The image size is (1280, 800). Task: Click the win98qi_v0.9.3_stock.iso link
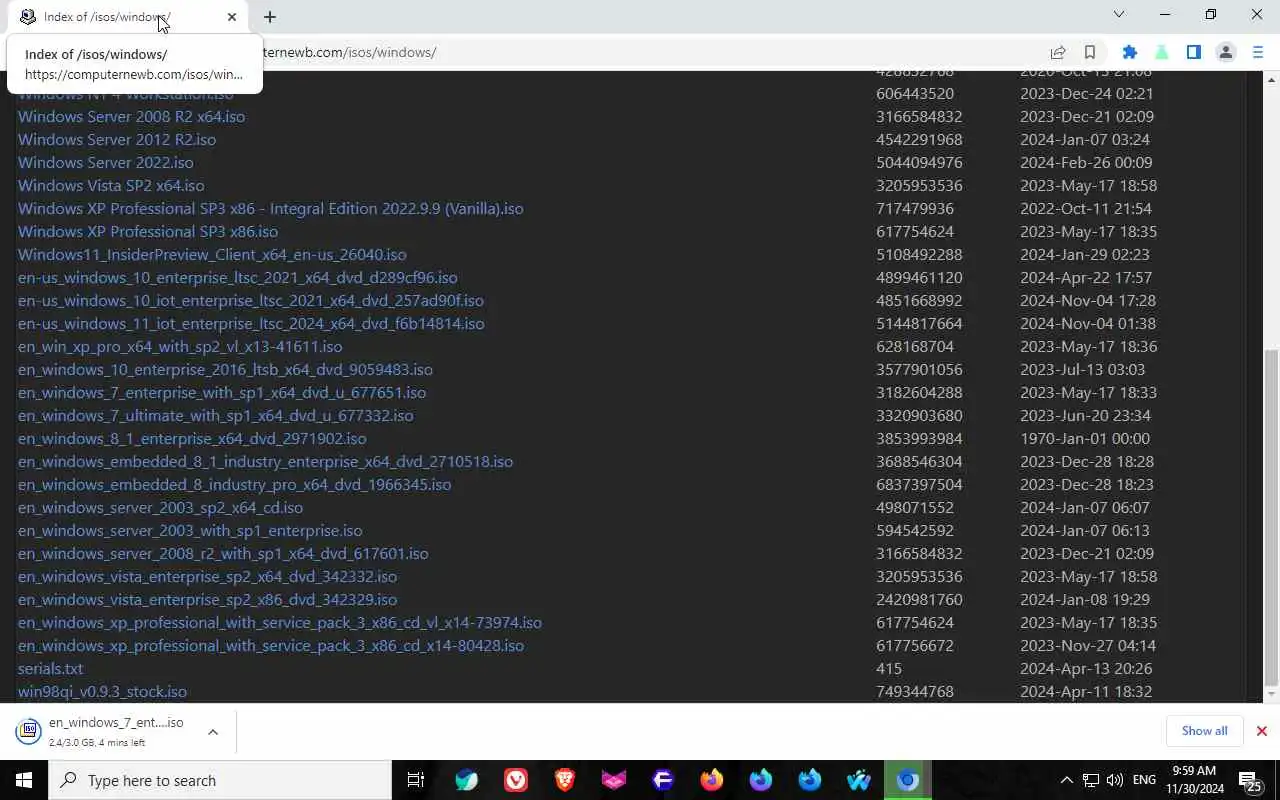coord(102,691)
